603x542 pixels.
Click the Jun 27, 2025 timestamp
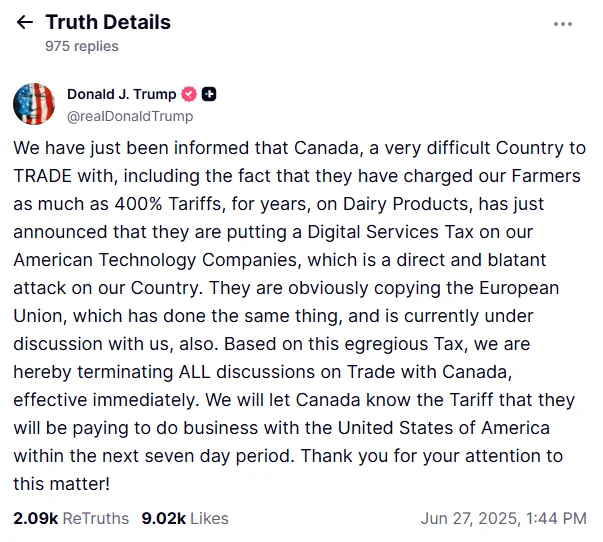tap(503, 518)
